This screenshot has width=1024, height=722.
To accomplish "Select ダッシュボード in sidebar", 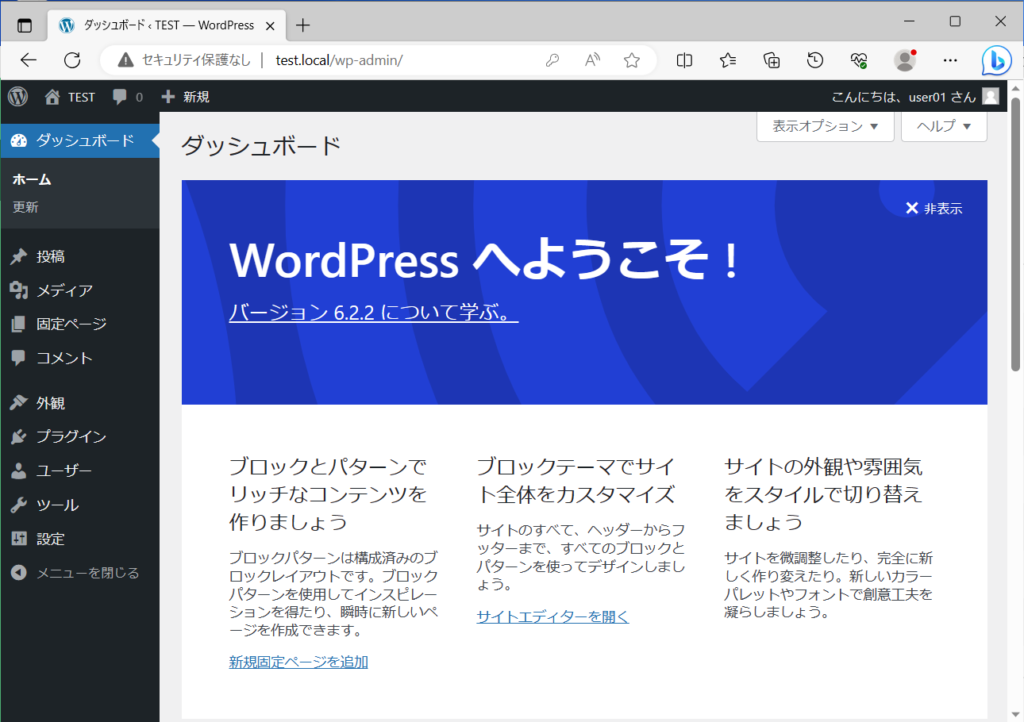I will click(x=80, y=140).
